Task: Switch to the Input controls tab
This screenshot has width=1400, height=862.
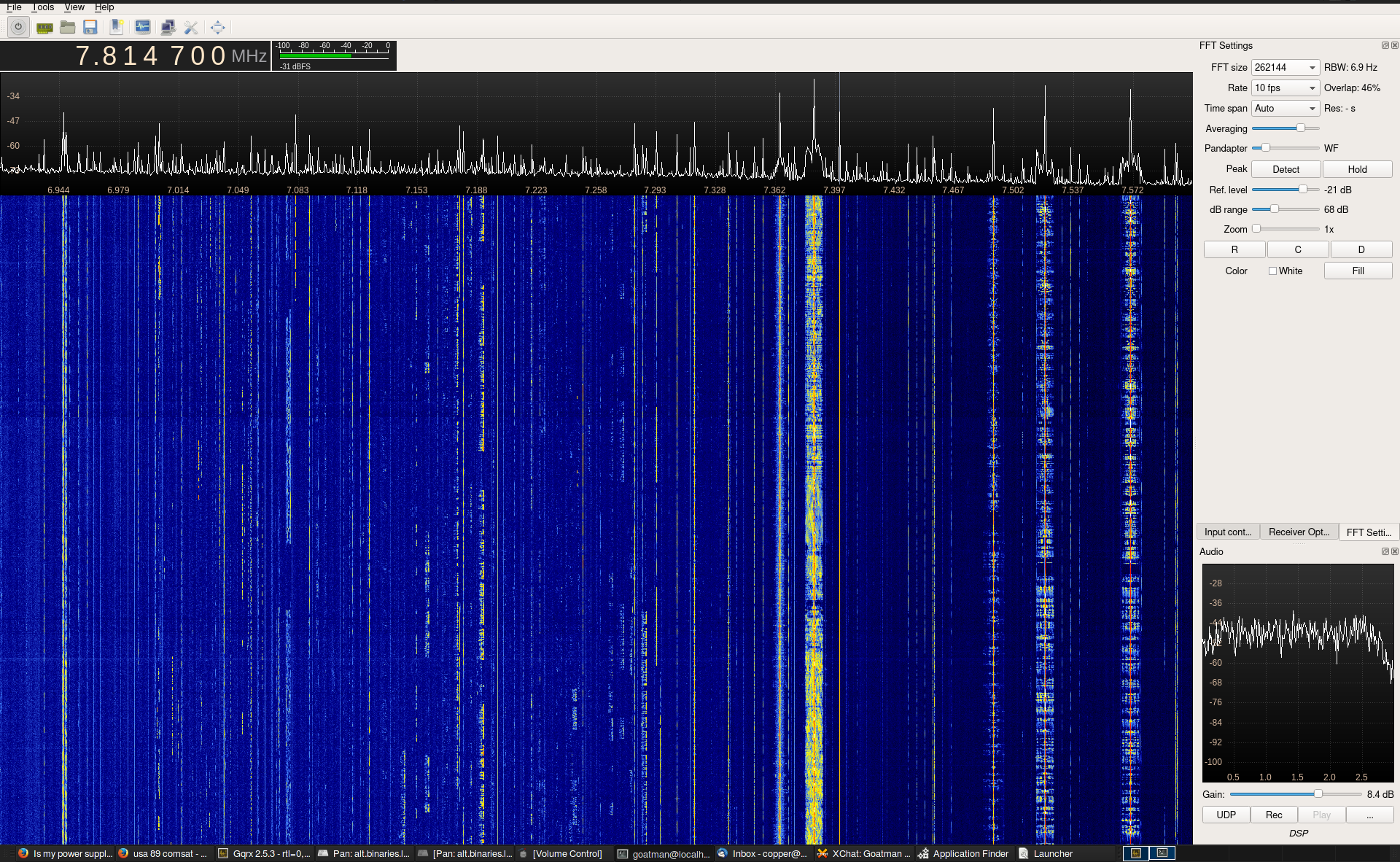Action: (x=1228, y=532)
